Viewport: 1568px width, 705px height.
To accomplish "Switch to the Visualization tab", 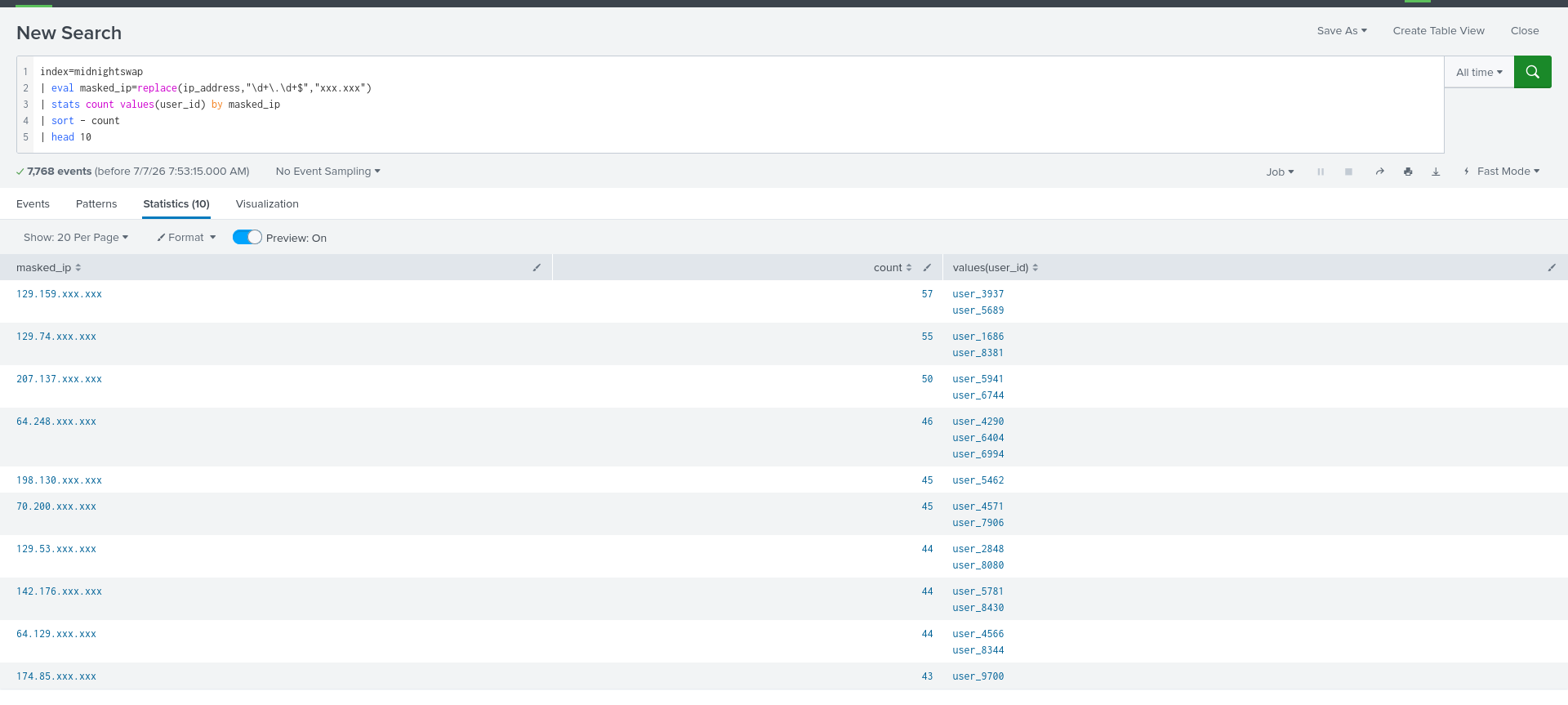I will click(x=267, y=204).
